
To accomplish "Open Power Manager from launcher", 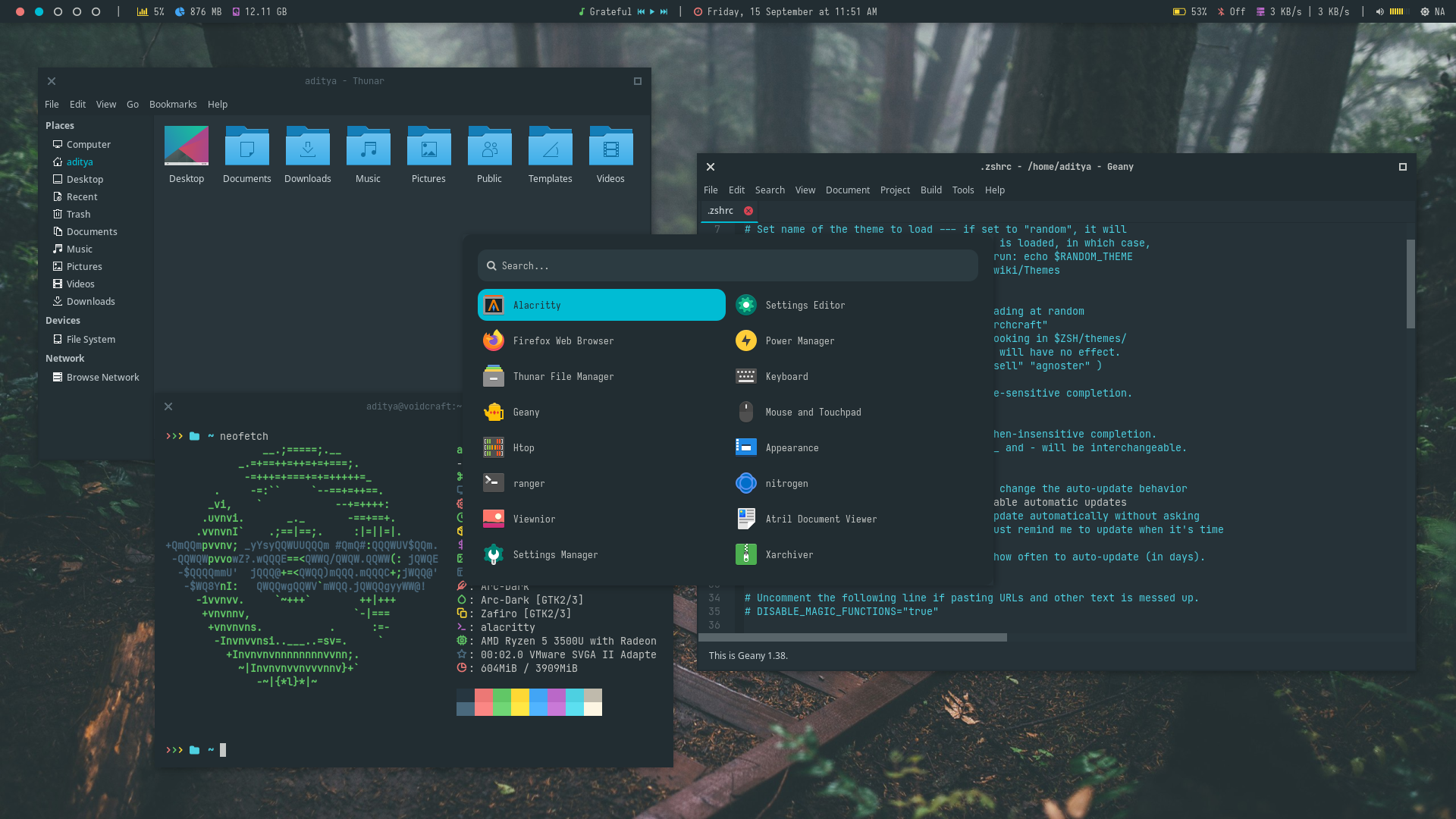I will (799, 341).
